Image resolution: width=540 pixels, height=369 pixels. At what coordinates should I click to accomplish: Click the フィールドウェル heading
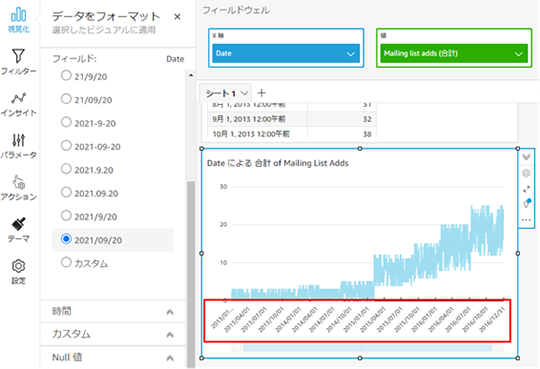pos(236,10)
